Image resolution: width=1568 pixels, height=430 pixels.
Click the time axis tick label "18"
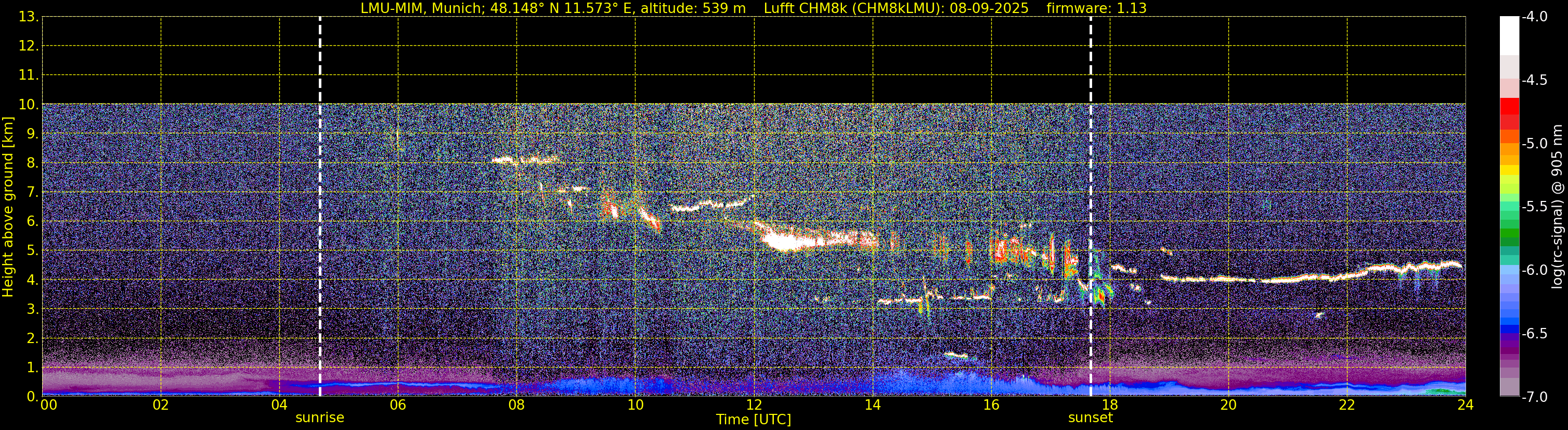click(1110, 405)
